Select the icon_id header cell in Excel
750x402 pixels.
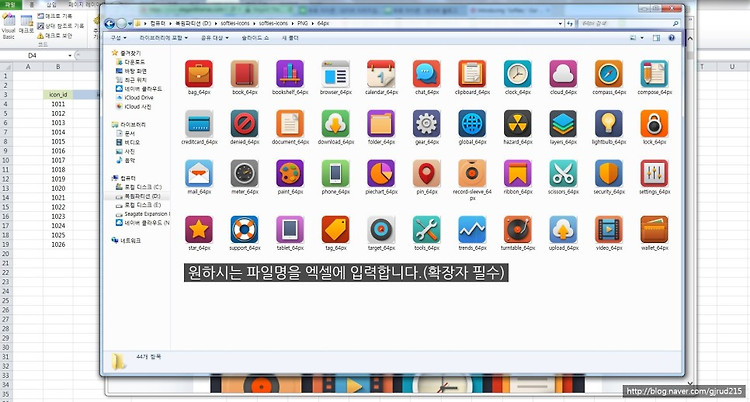(58, 95)
